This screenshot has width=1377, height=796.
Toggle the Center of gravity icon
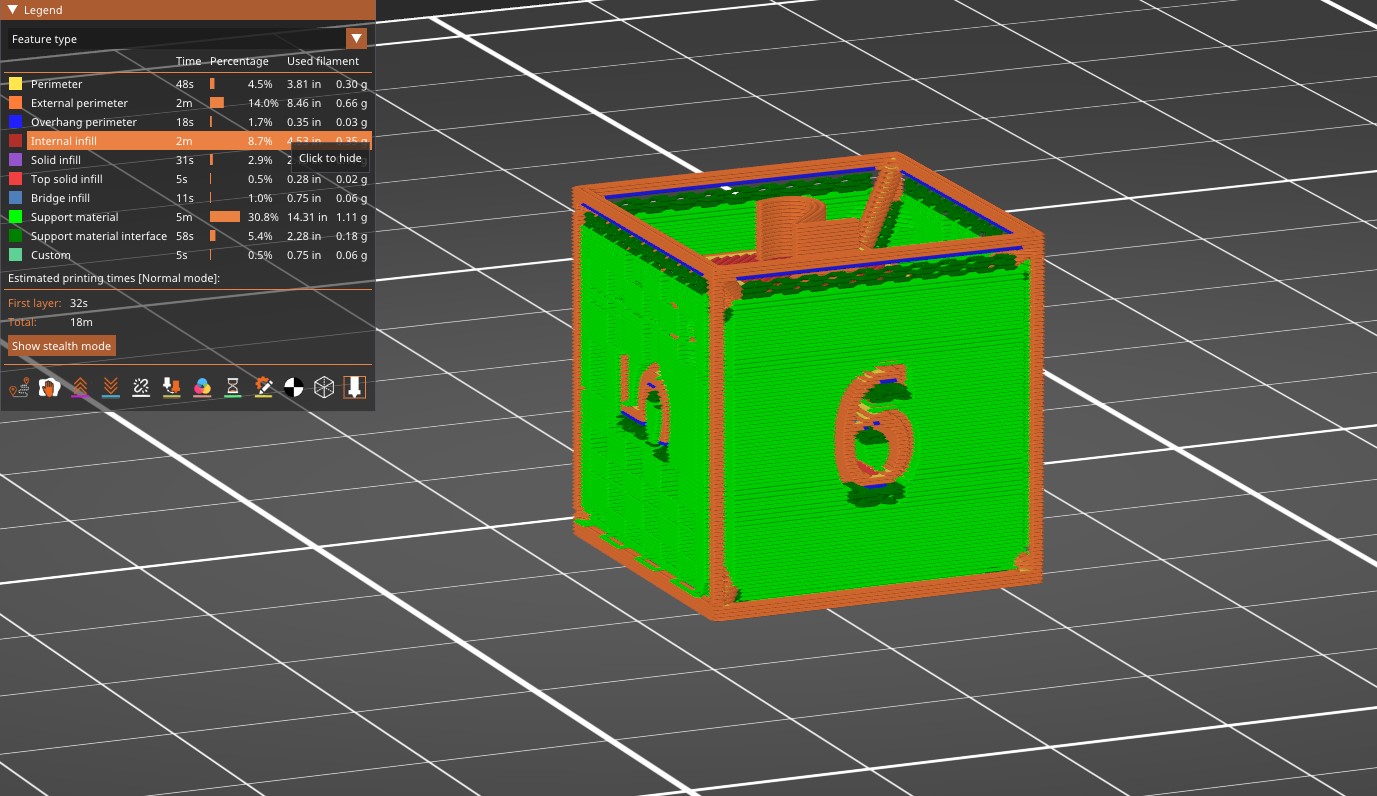pos(294,387)
